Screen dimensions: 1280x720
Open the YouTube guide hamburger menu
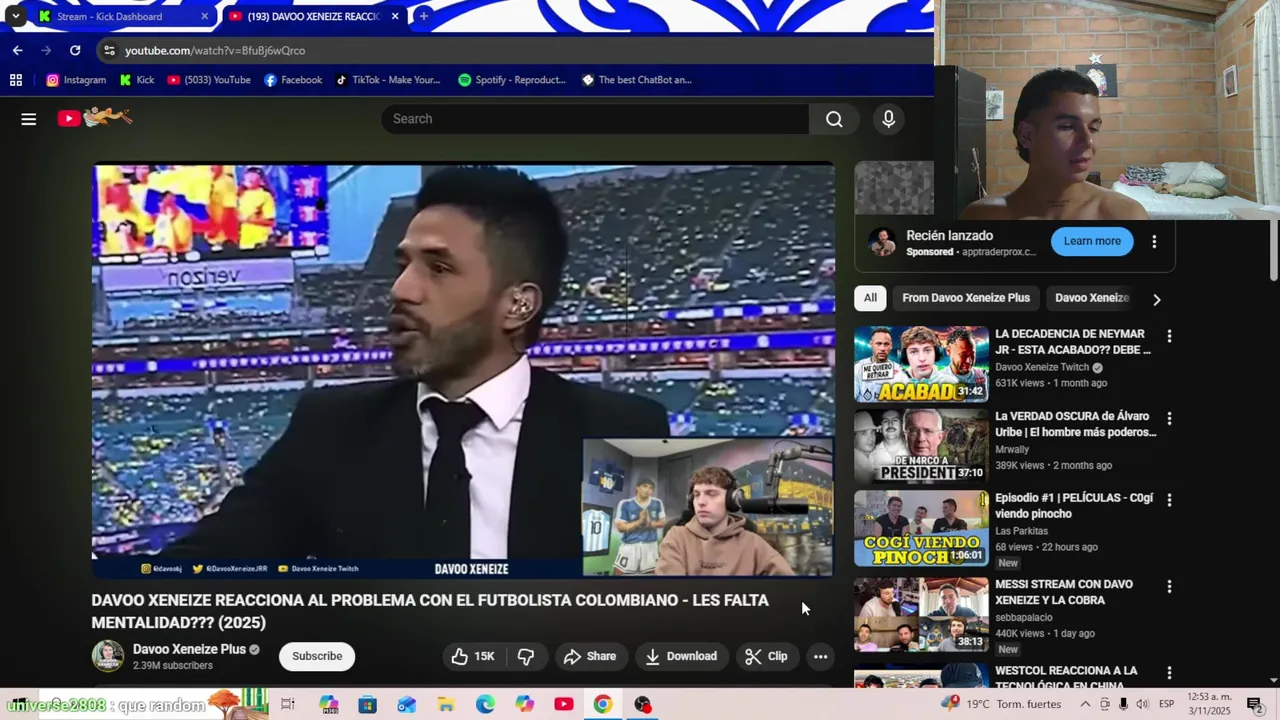[29, 119]
